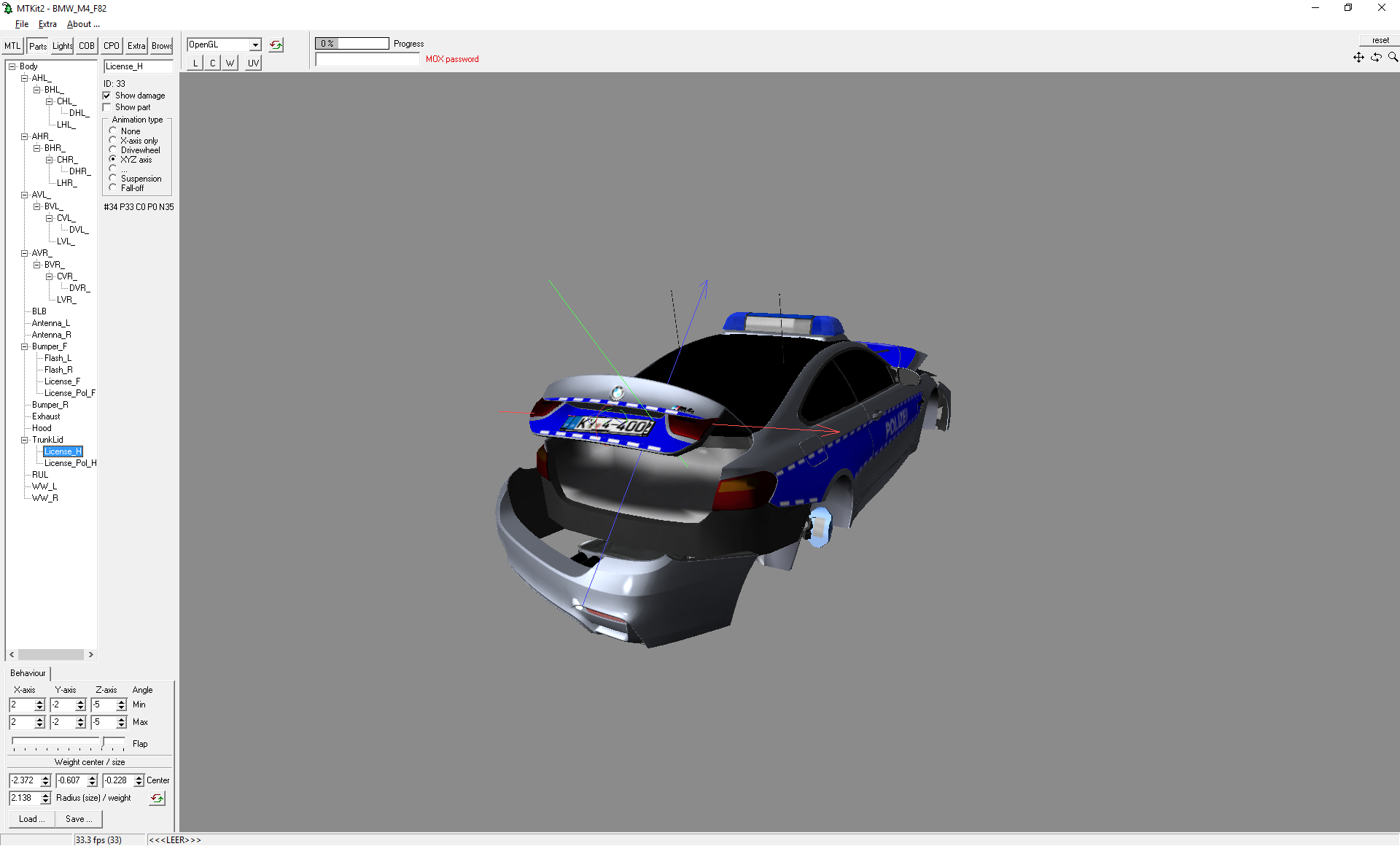1400x846 pixels.
Task: Select Suspension animation type
Action: pyautogui.click(x=113, y=179)
